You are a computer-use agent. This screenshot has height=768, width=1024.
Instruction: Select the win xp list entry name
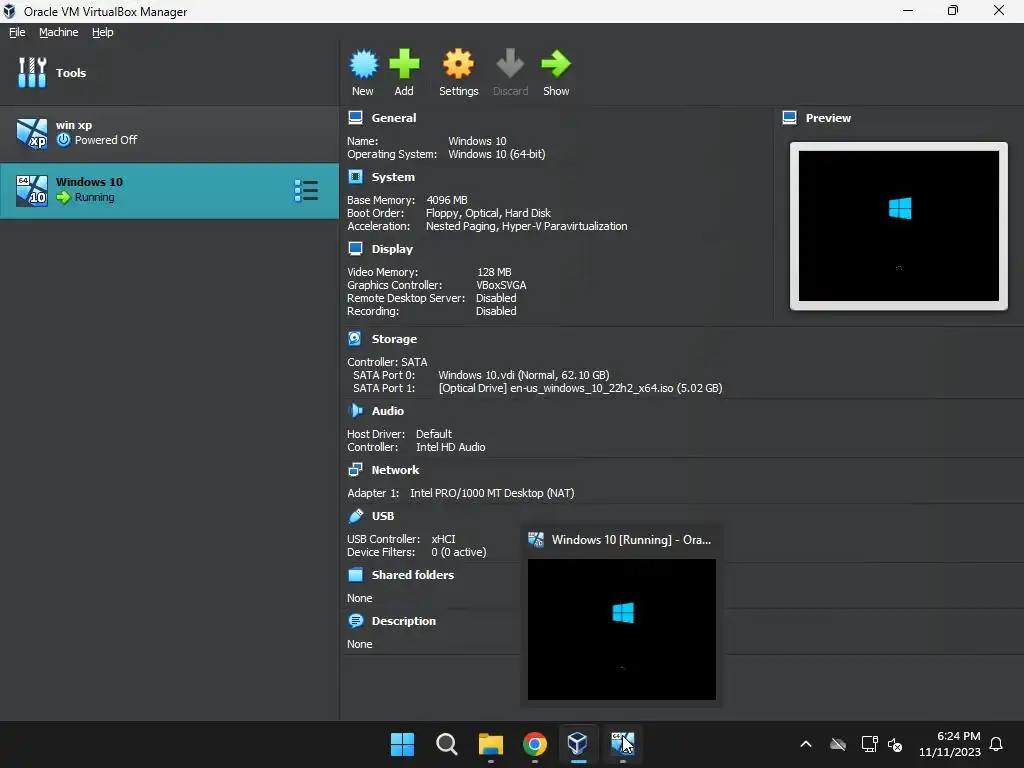pyautogui.click(x=74, y=125)
